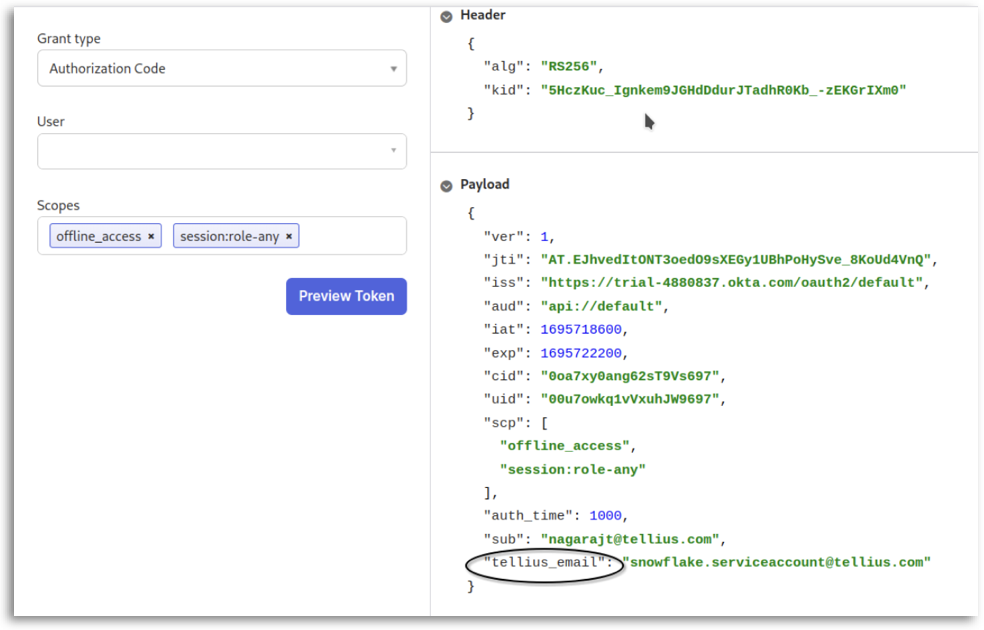
Task: Open the User dropdown
Action: click(222, 151)
